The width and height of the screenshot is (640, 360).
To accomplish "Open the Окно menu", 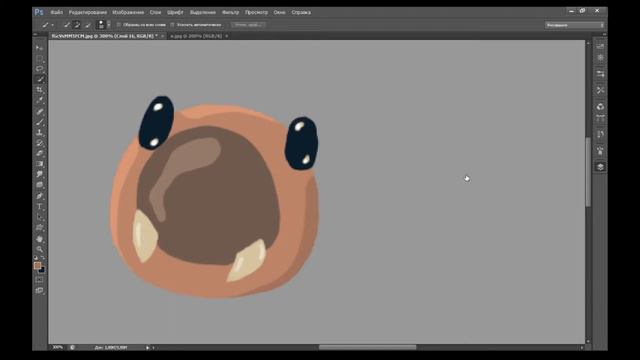I will click(x=280, y=12).
